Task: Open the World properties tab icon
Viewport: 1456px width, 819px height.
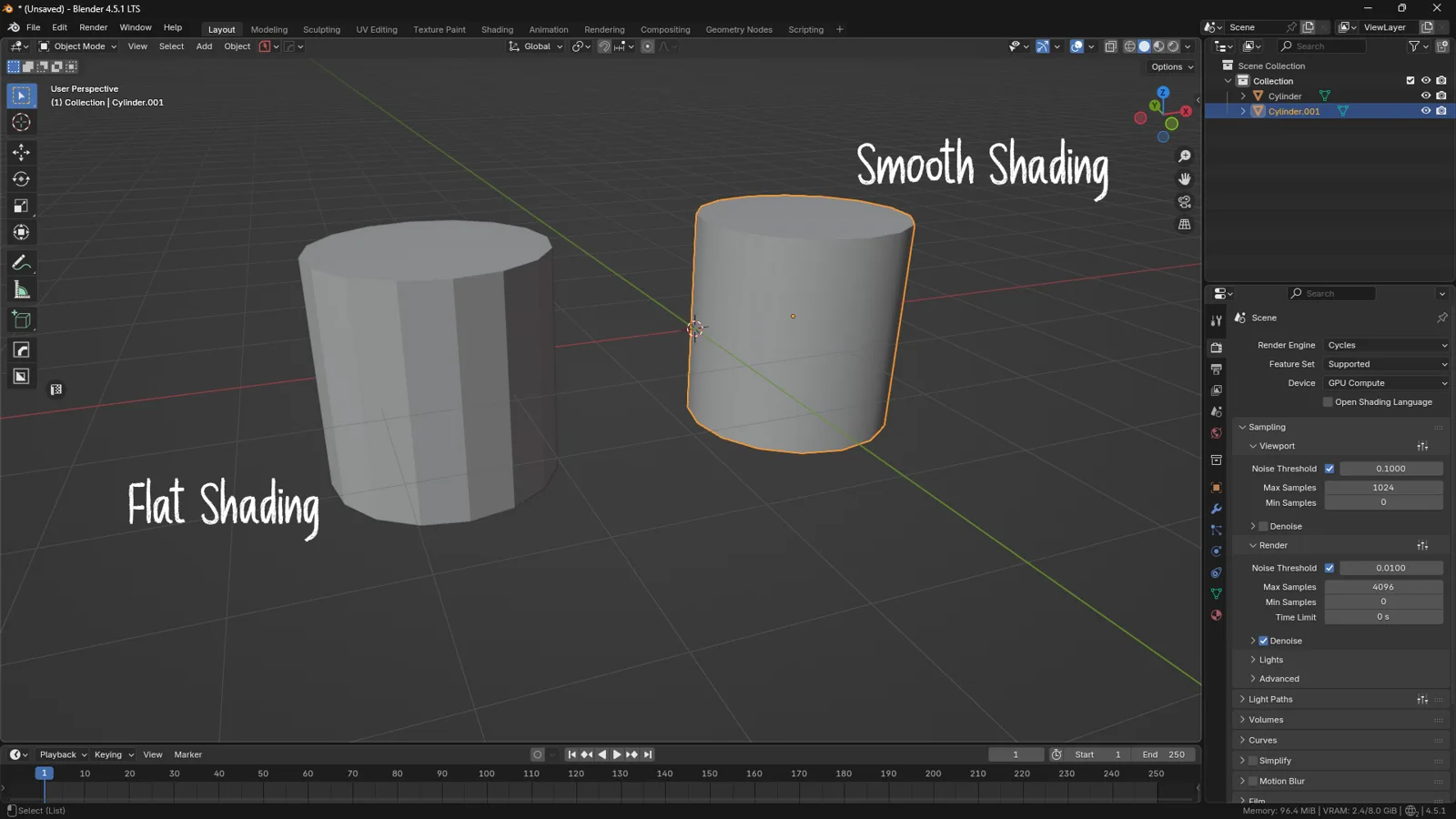Action: click(x=1216, y=433)
